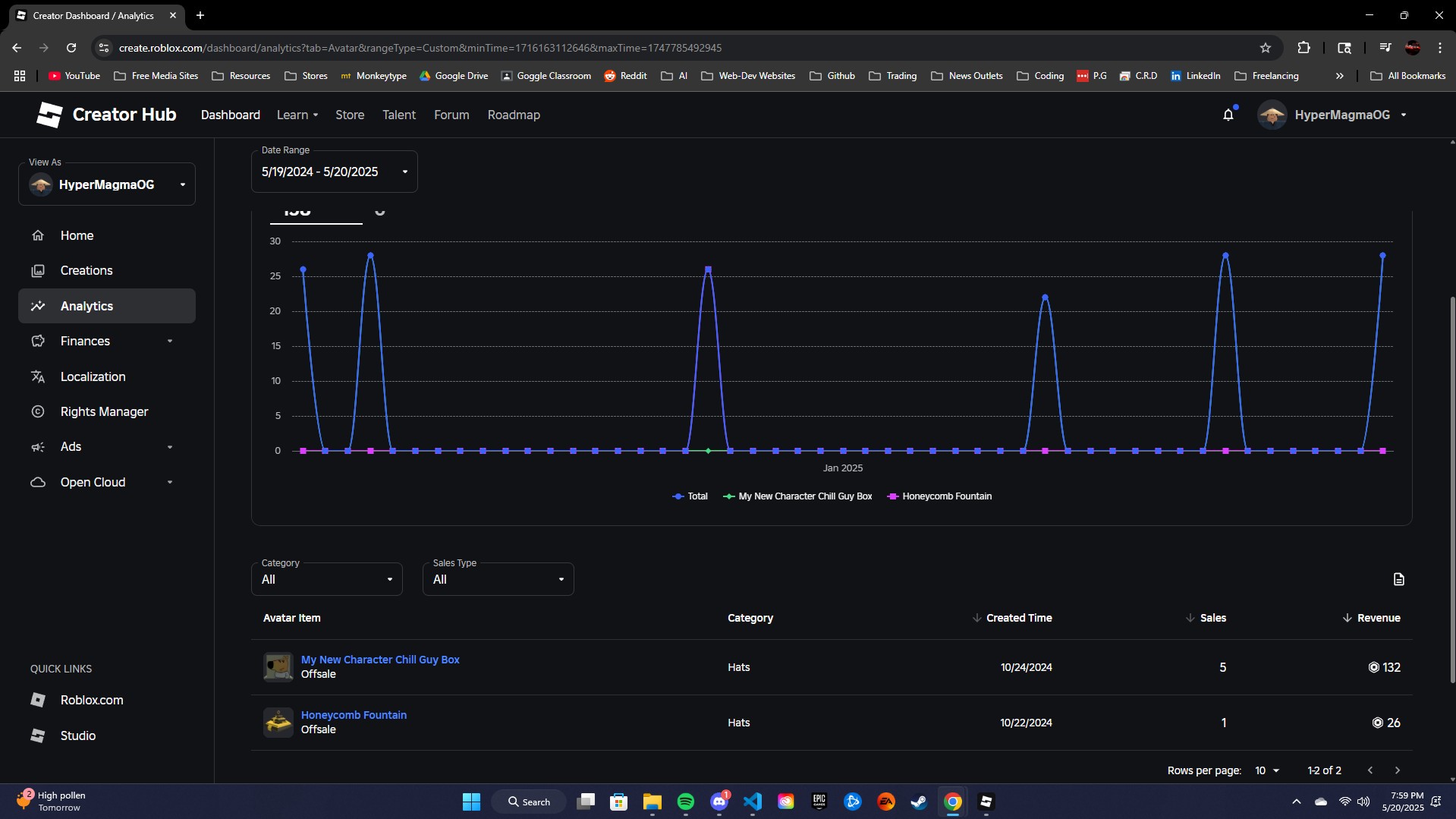Viewport: 1456px width, 819px height.
Task: Open the Reddit bookmark
Action: pyautogui.click(x=625, y=76)
